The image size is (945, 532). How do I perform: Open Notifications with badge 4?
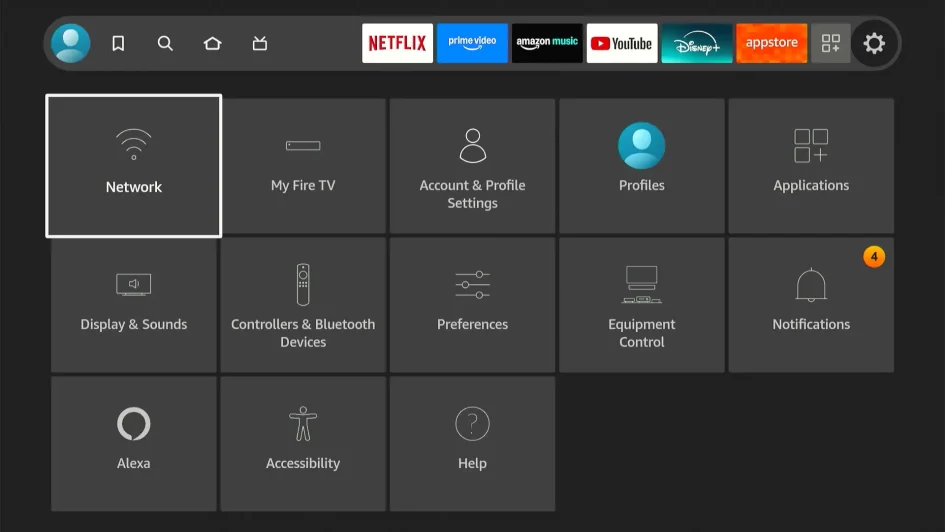coord(811,305)
